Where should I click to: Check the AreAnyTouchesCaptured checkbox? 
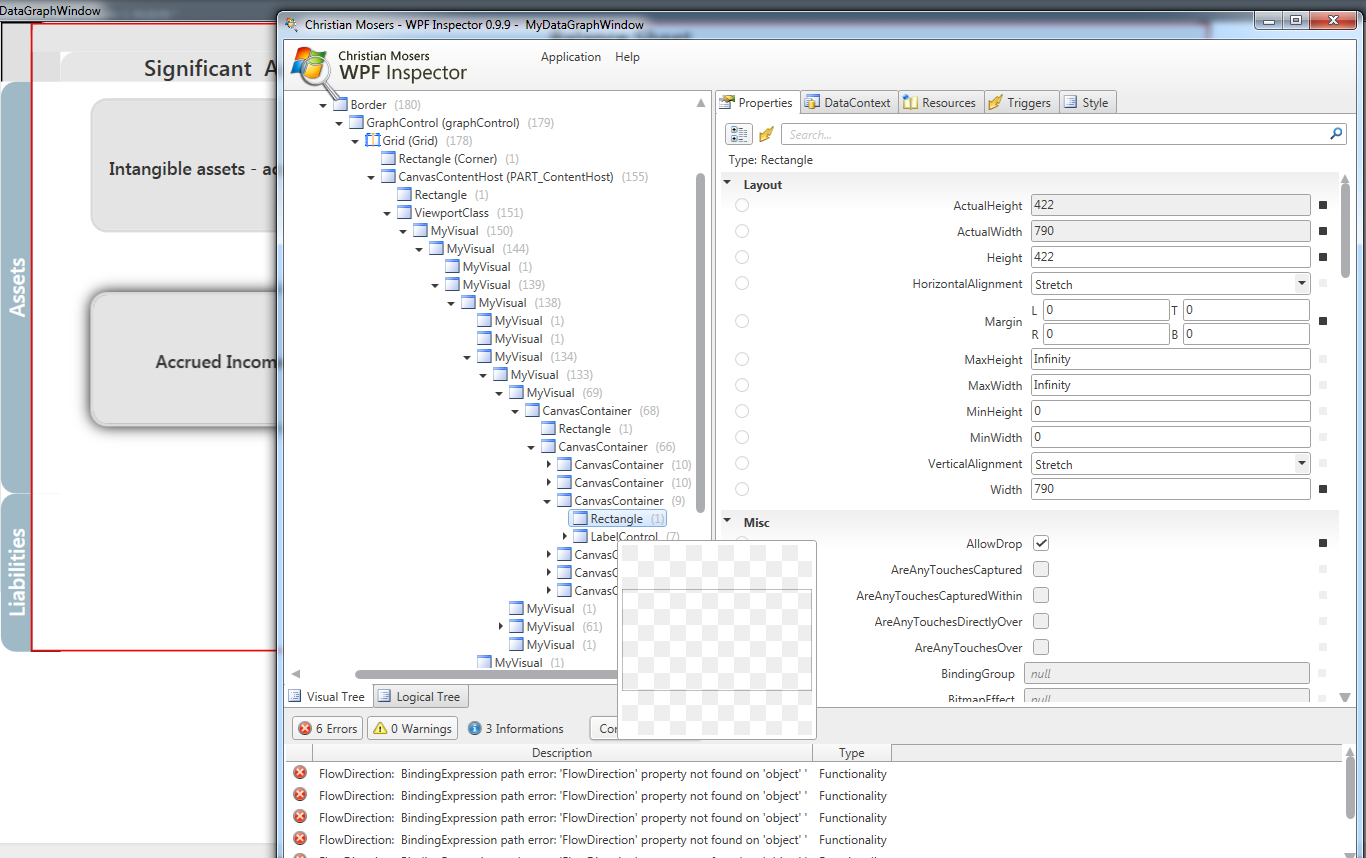click(x=1041, y=569)
